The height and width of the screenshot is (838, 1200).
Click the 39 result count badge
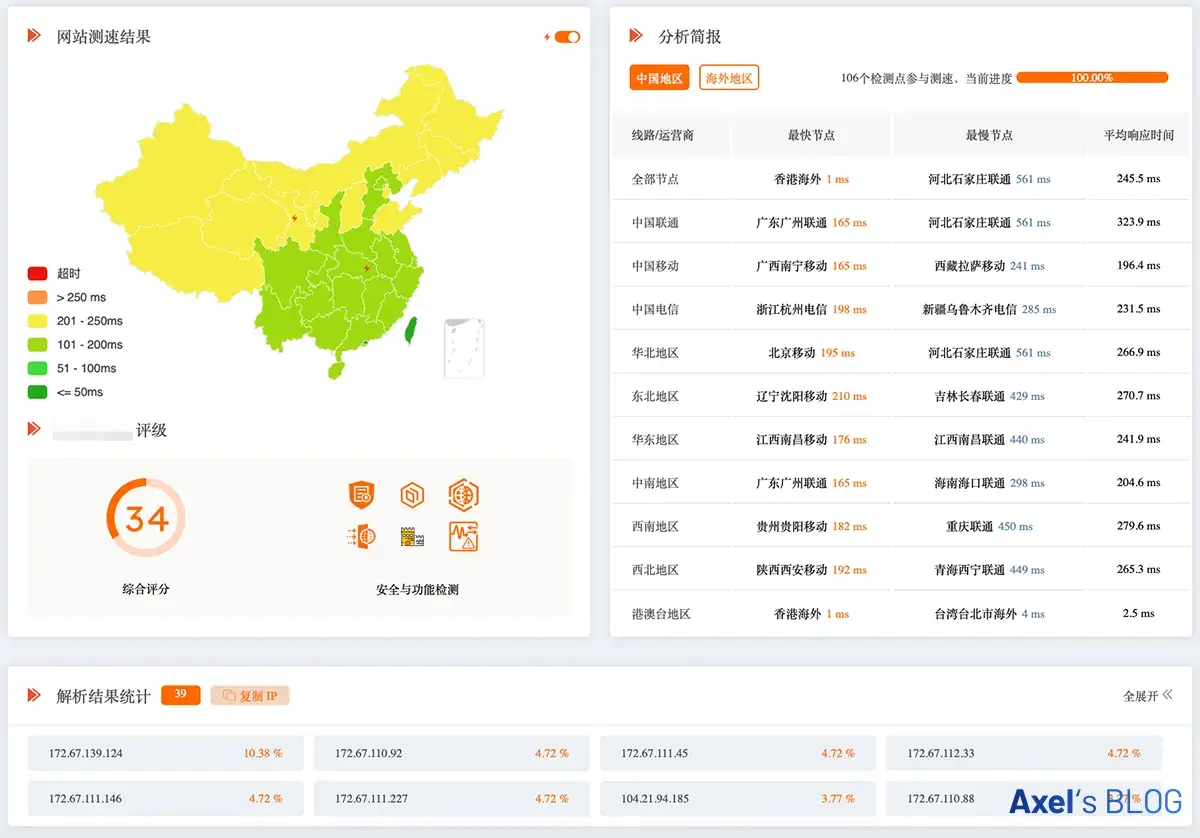180,695
